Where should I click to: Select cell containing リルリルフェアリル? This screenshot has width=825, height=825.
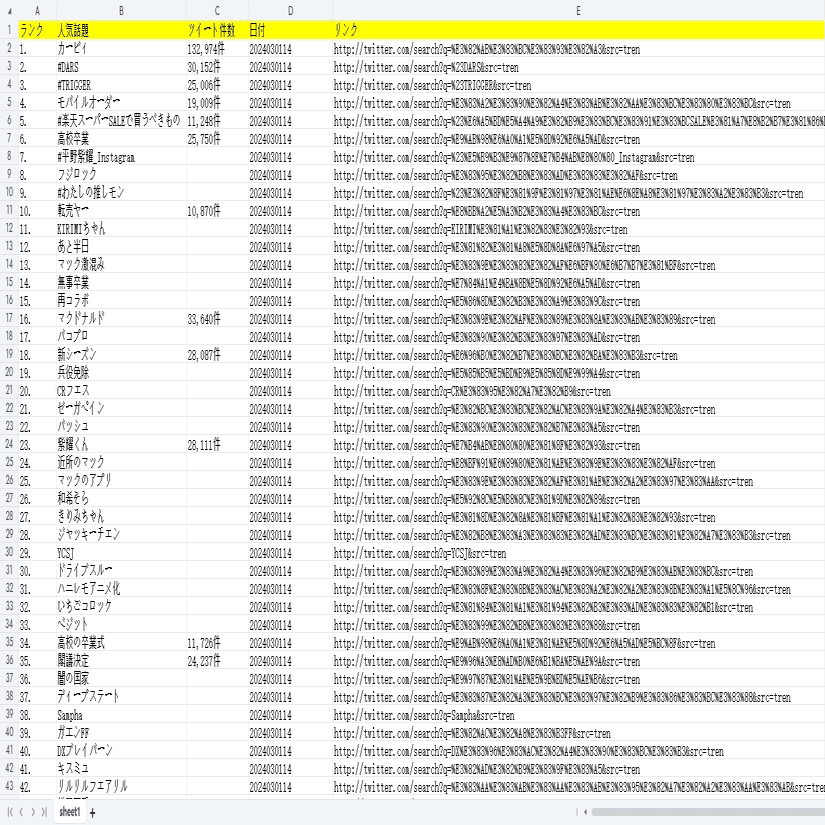coord(121,786)
